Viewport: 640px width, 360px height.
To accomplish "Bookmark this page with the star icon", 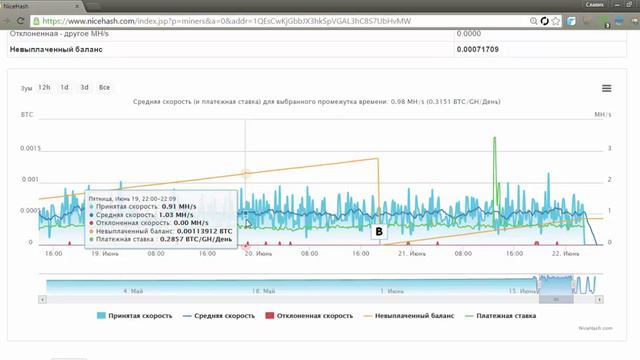I will click(556, 21).
